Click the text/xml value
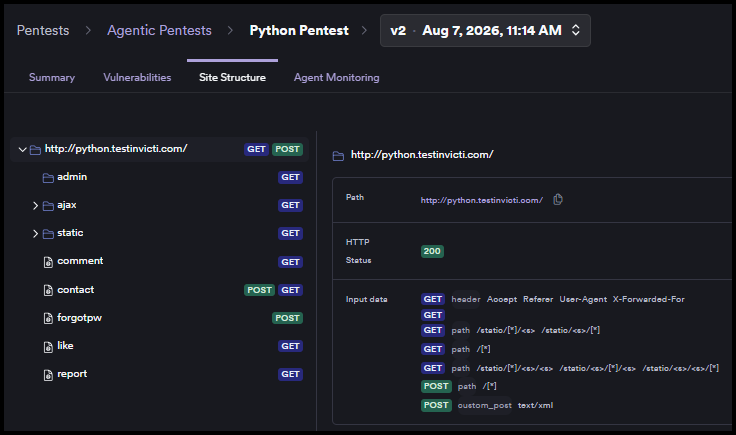Viewport: 736px width, 435px height. point(535,405)
